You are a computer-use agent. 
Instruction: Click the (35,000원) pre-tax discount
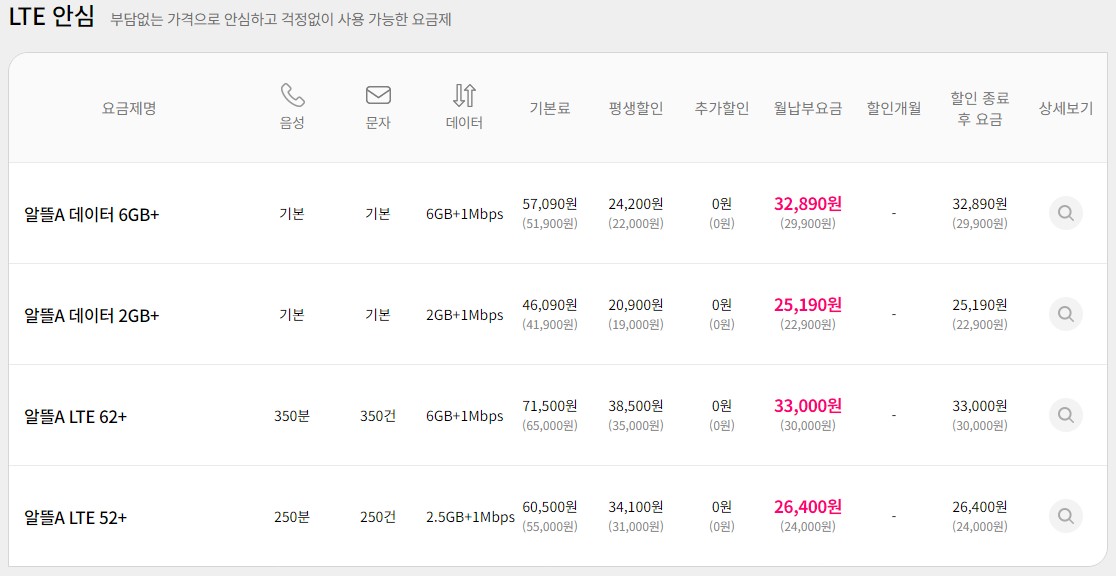[x=636, y=426]
